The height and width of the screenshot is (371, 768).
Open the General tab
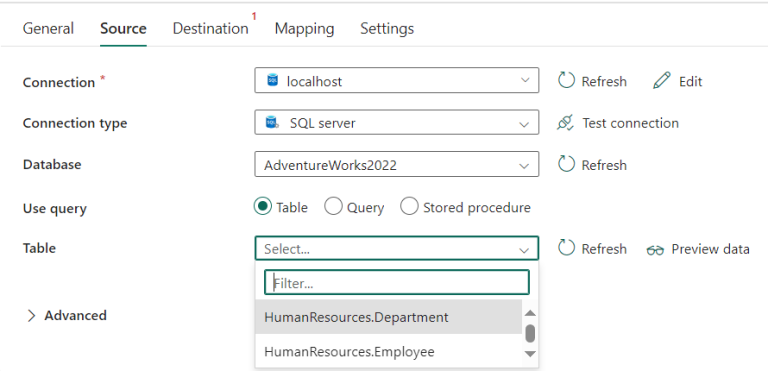pos(48,28)
